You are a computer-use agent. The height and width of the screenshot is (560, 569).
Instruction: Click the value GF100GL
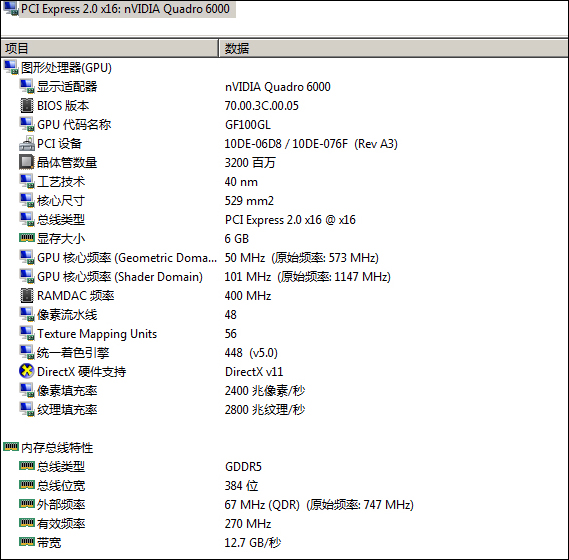coord(248,124)
